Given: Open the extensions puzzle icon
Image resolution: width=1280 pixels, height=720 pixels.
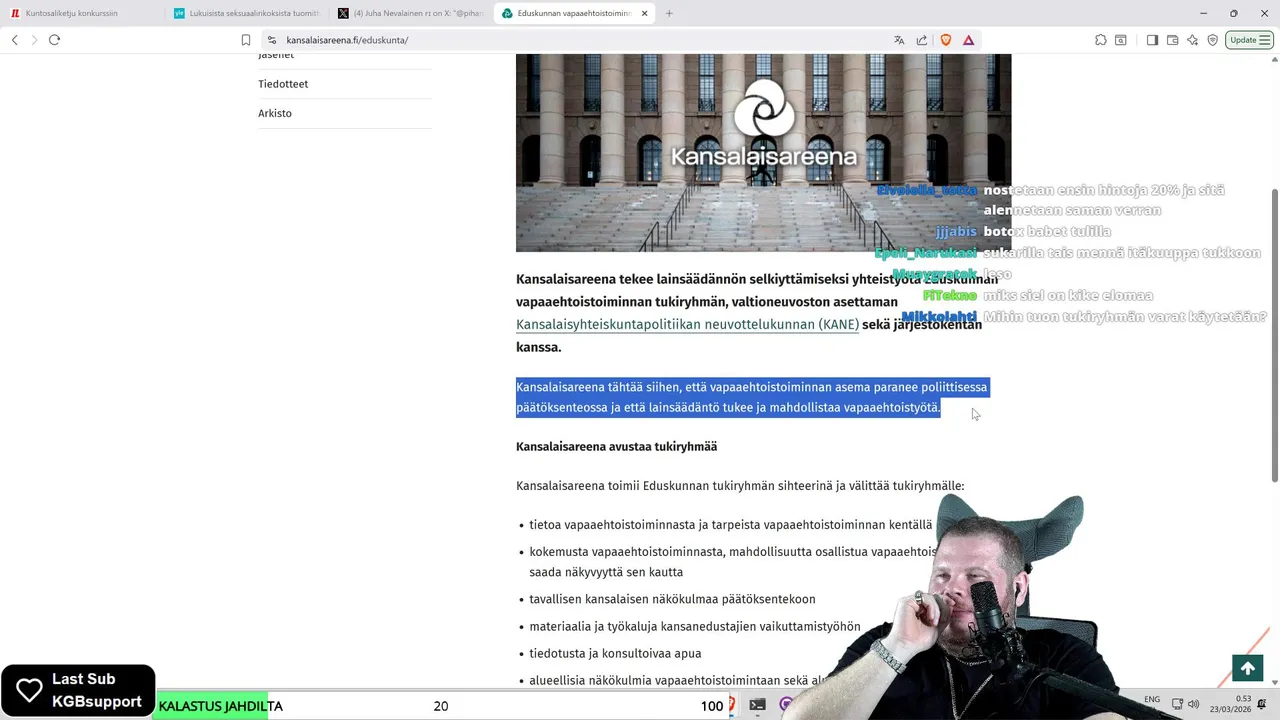Looking at the screenshot, I should coord(1101,40).
